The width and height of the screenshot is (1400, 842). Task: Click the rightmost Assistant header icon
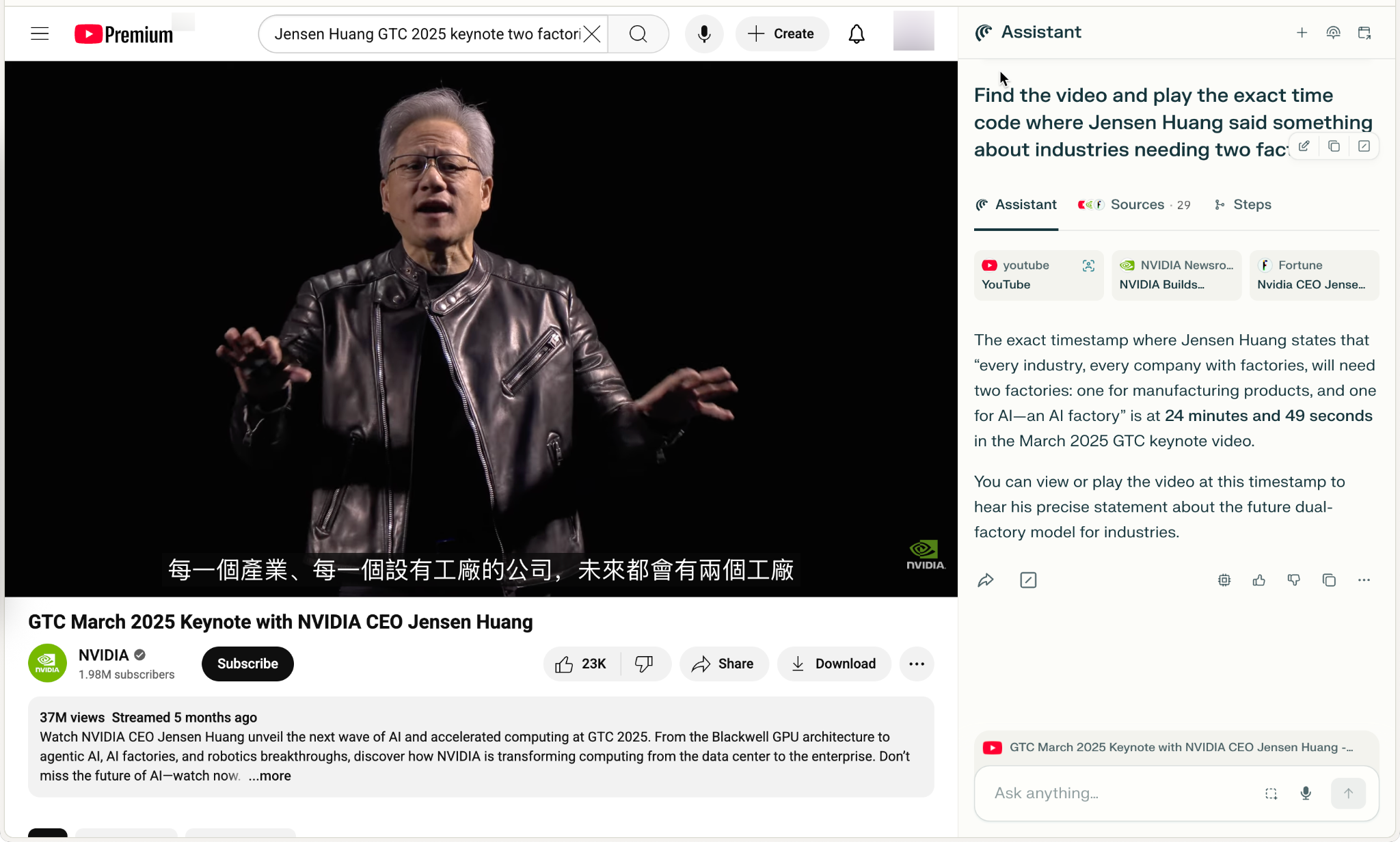pyautogui.click(x=1364, y=32)
